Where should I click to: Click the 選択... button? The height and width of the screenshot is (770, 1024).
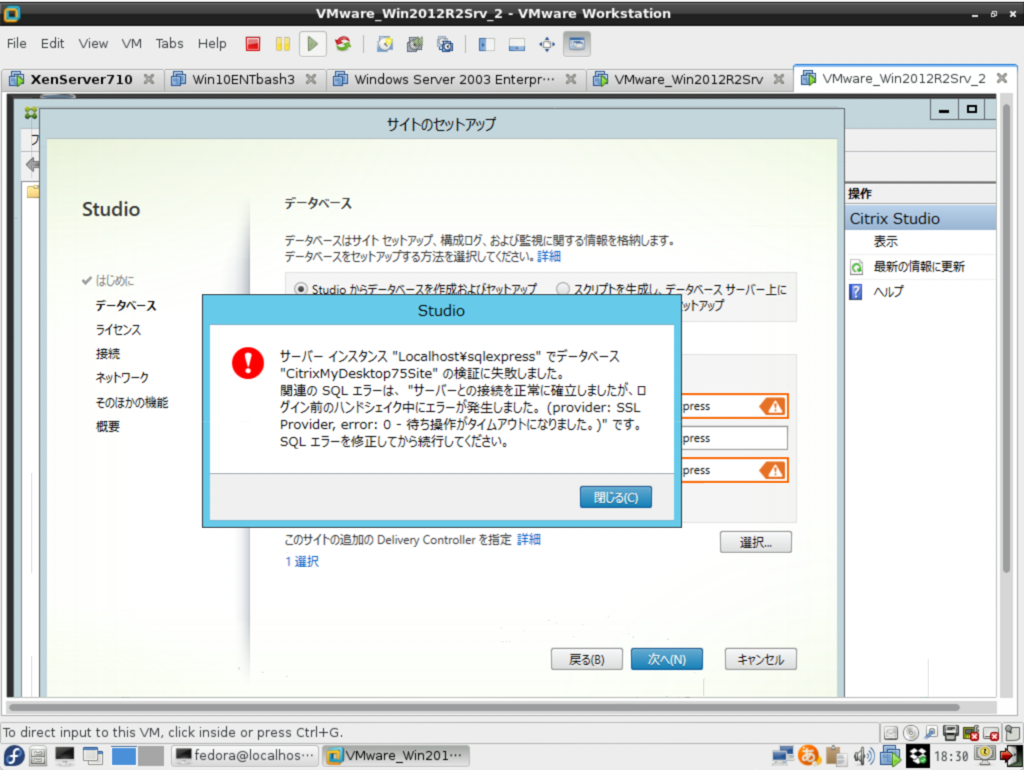point(756,542)
